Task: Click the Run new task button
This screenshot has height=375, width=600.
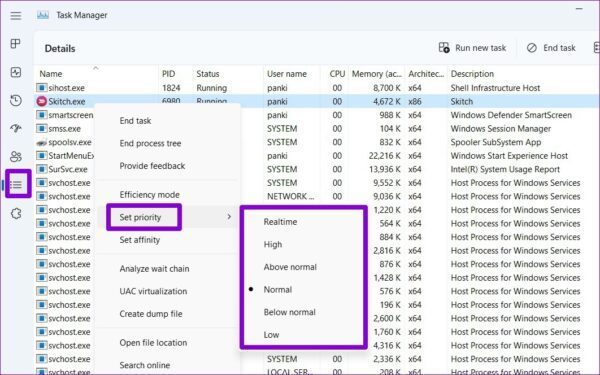Action: pos(473,48)
